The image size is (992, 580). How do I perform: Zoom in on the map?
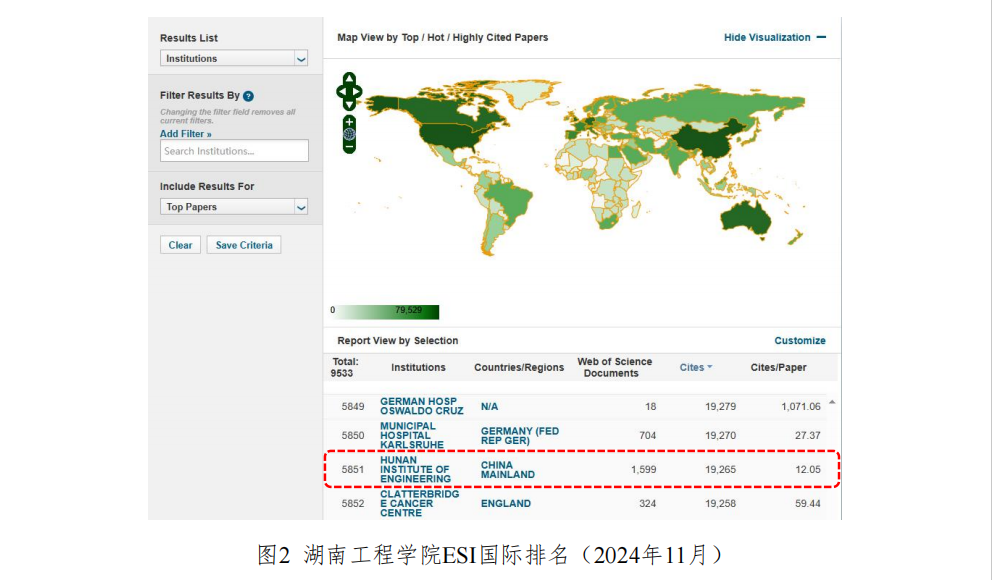(349, 121)
